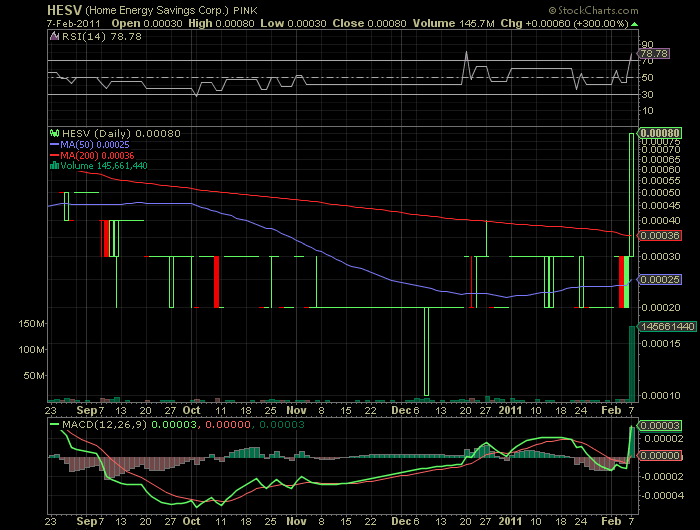This screenshot has height=530, width=700.
Task: Click the RSI axis label 70
Action: (x=647, y=62)
